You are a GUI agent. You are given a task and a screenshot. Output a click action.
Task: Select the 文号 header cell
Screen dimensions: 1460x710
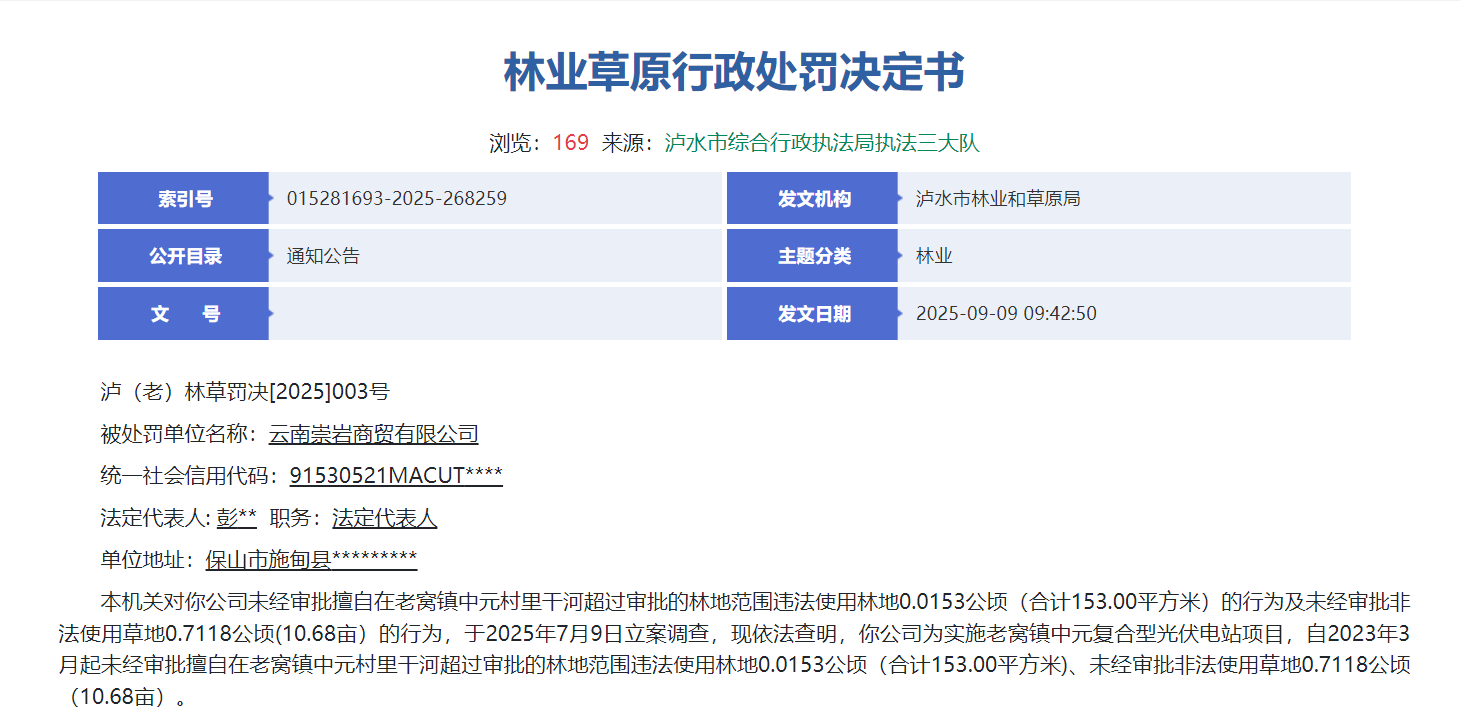[x=184, y=314]
